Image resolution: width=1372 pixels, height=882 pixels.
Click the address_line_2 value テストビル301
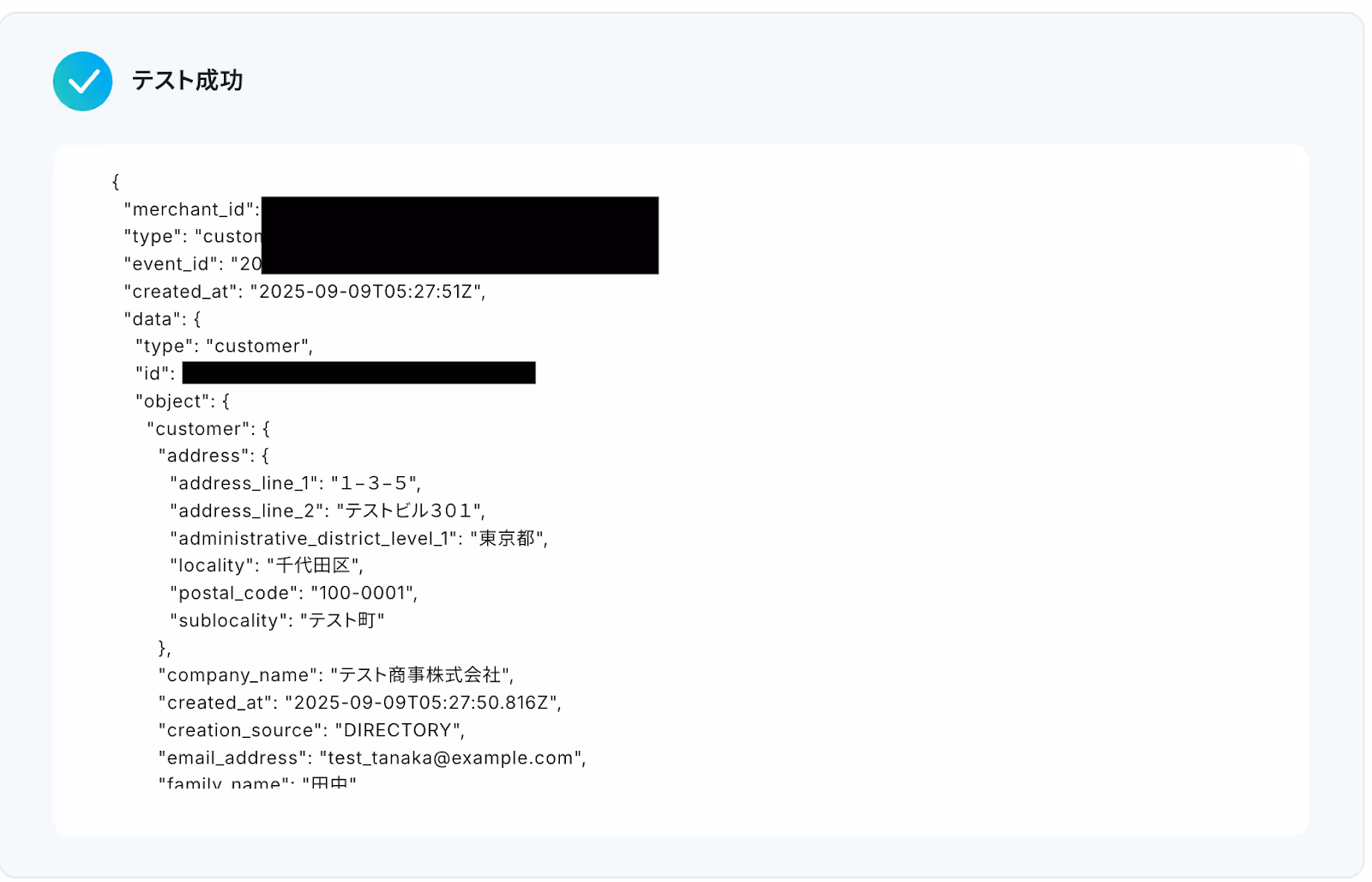[x=409, y=511]
